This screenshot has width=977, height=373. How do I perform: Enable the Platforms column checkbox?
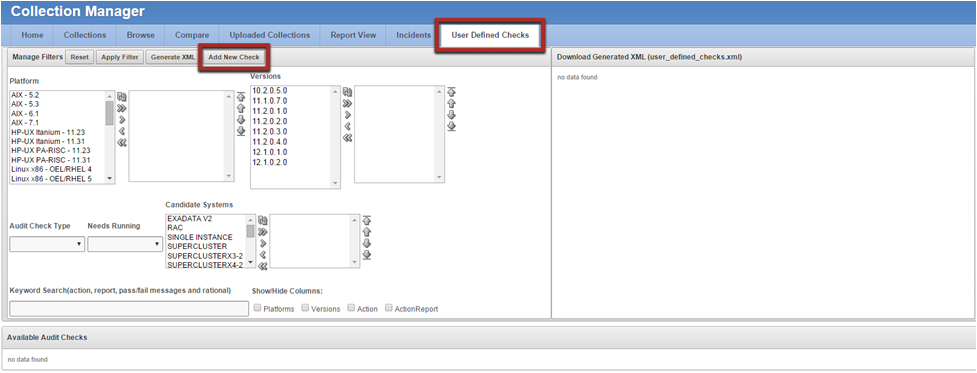coord(258,308)
